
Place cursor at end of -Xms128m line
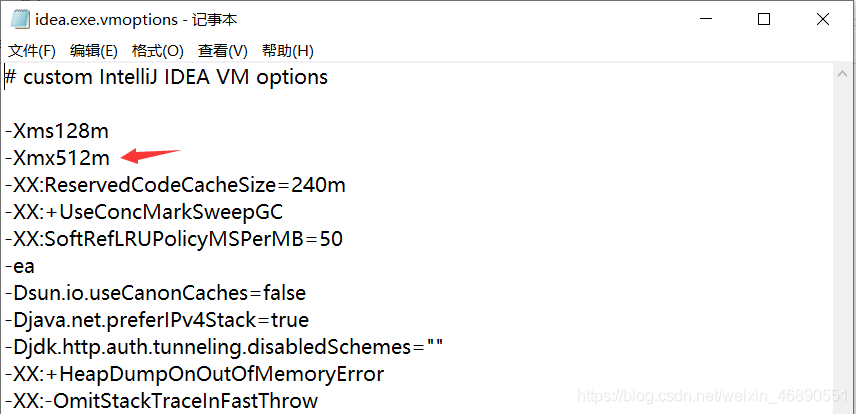[x=109, y=131]
